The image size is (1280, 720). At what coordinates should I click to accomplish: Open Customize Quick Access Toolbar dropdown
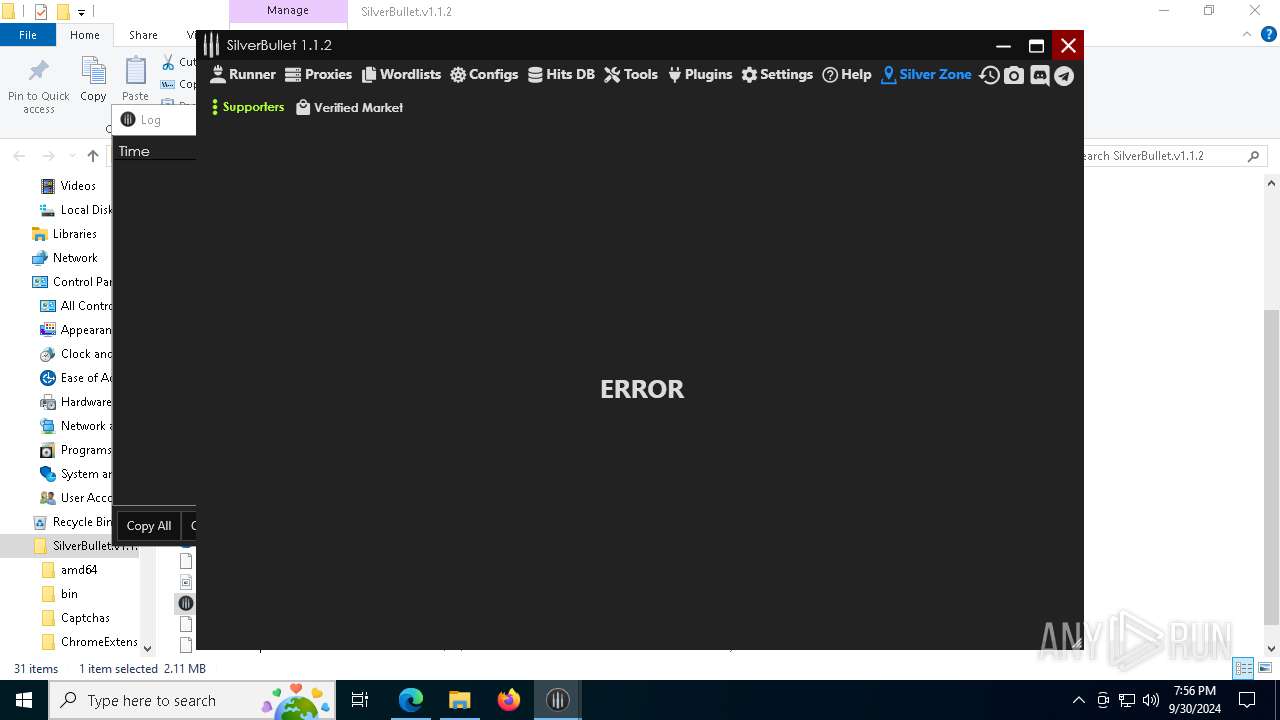click(82, 12)
